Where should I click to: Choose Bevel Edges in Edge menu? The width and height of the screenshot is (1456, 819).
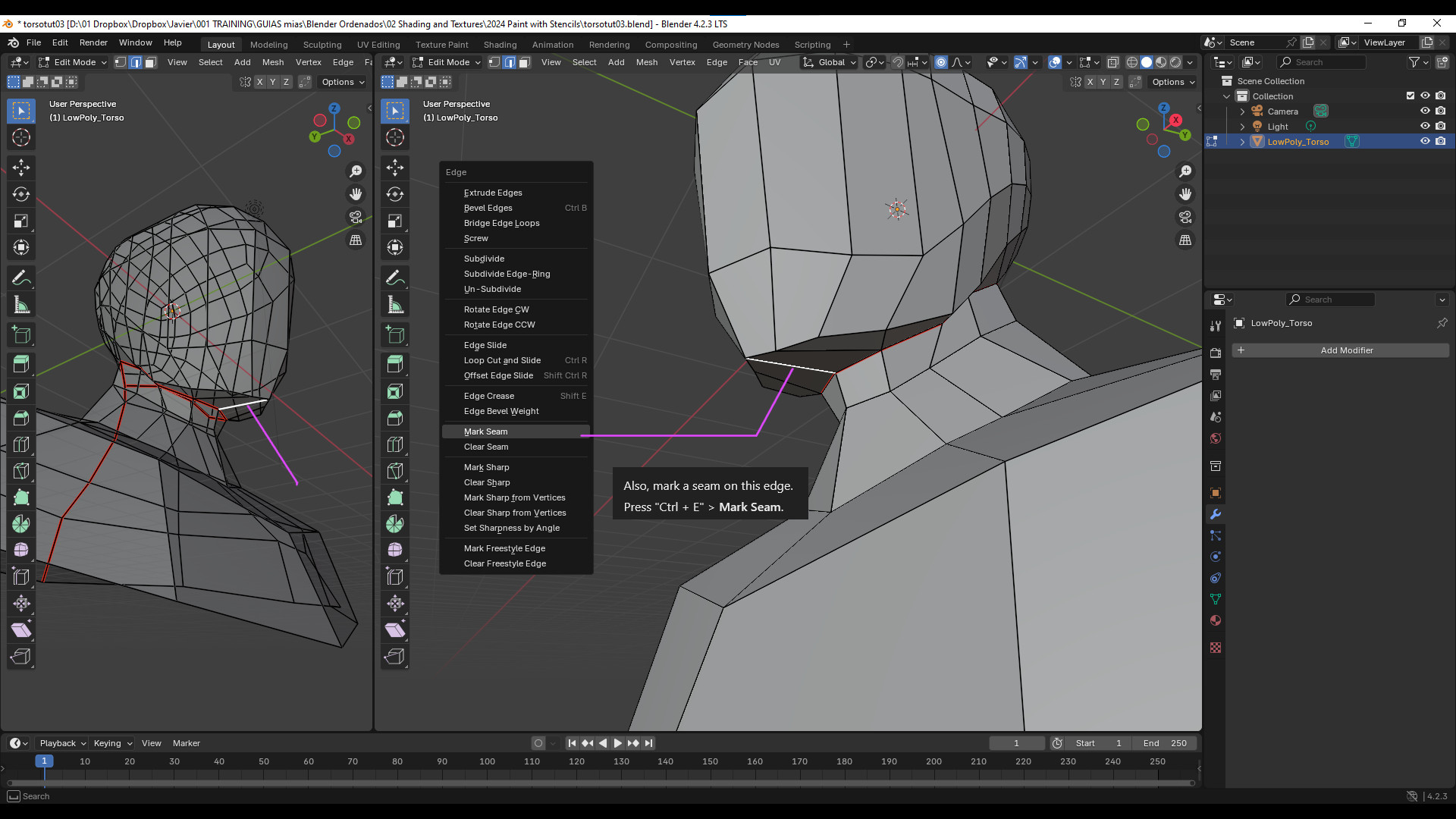click(x=516, y=208)
